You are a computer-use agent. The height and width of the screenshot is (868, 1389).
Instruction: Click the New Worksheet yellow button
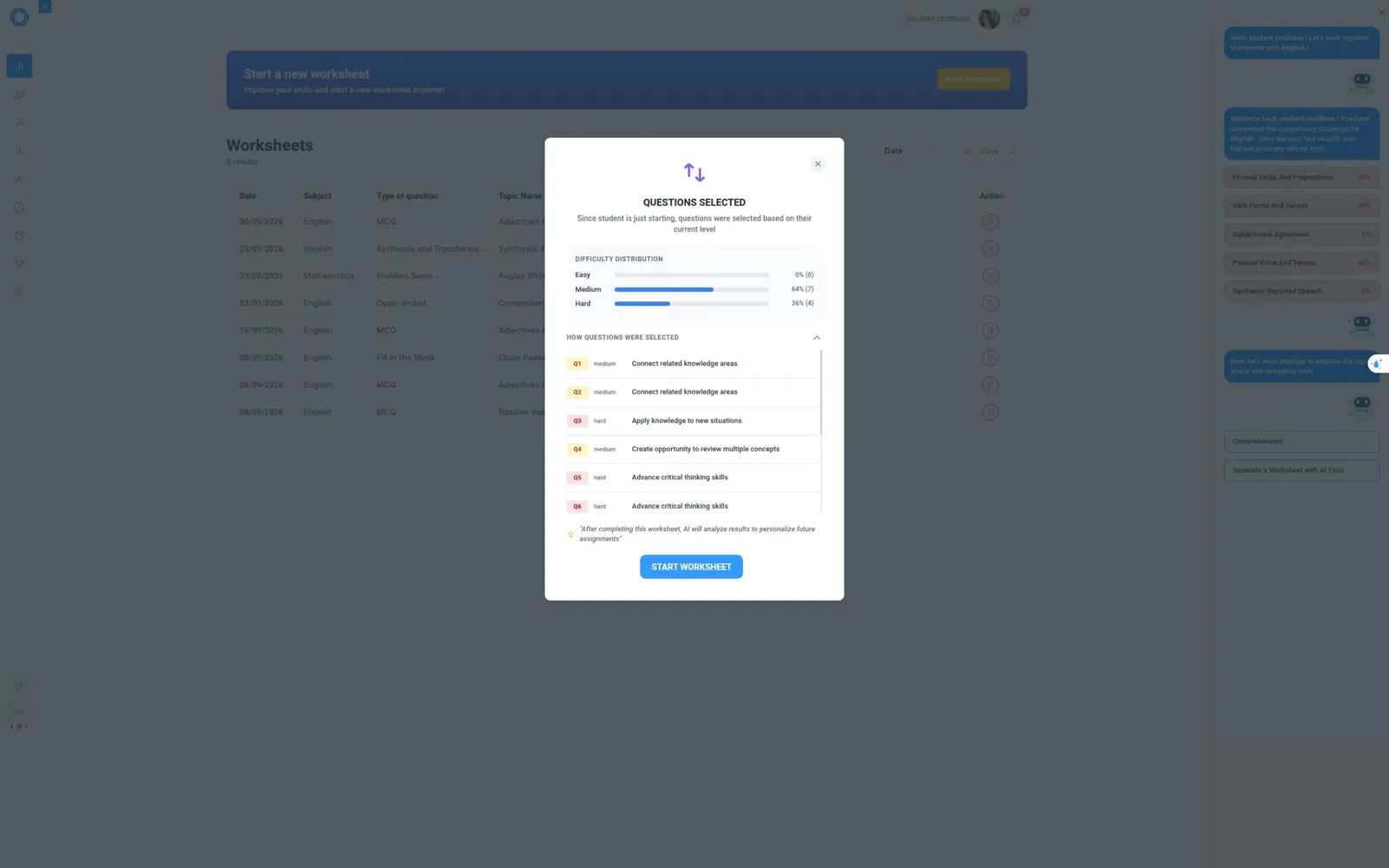[973, 79]
